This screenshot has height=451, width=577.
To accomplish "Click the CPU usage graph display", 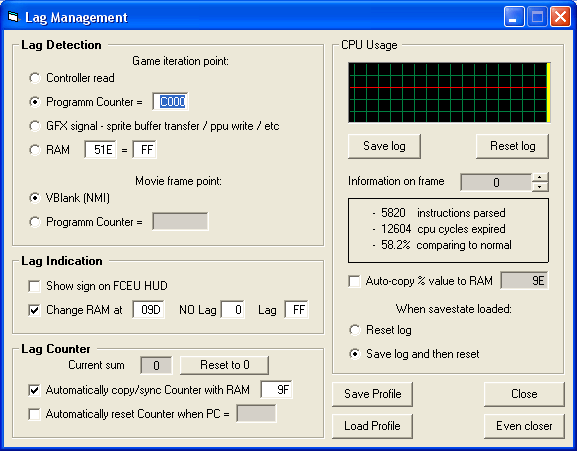I will 449,93.
